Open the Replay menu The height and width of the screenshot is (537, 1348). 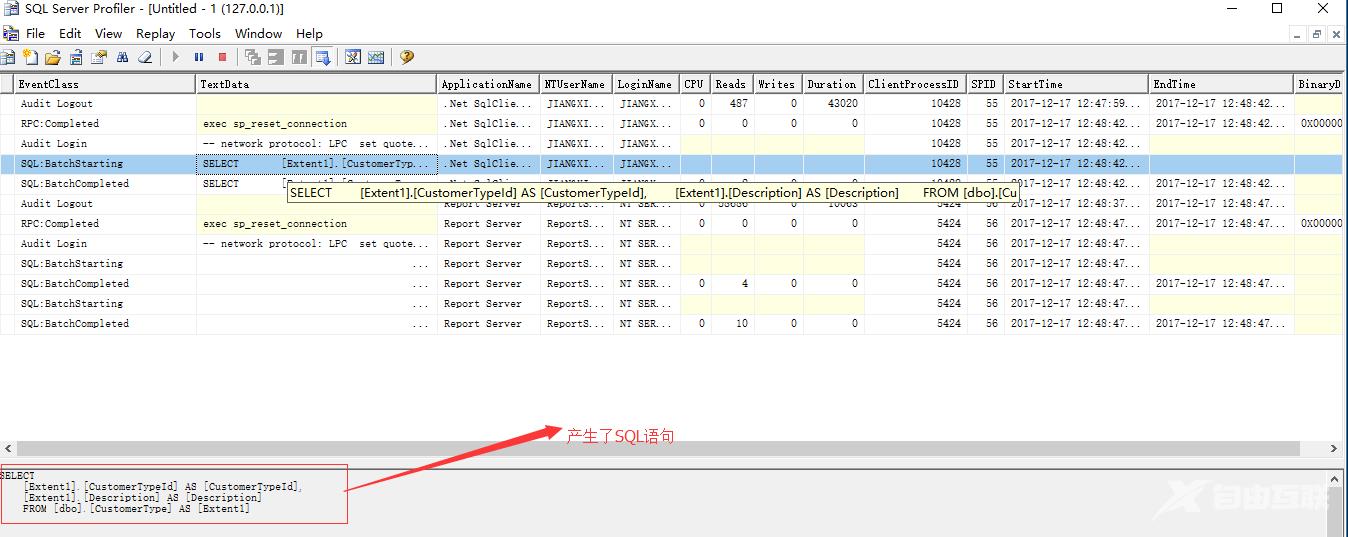point(155,33)
